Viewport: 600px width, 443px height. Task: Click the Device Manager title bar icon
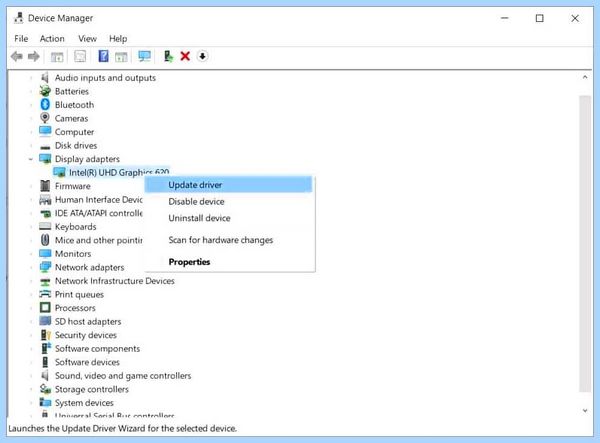click(18, 18)
